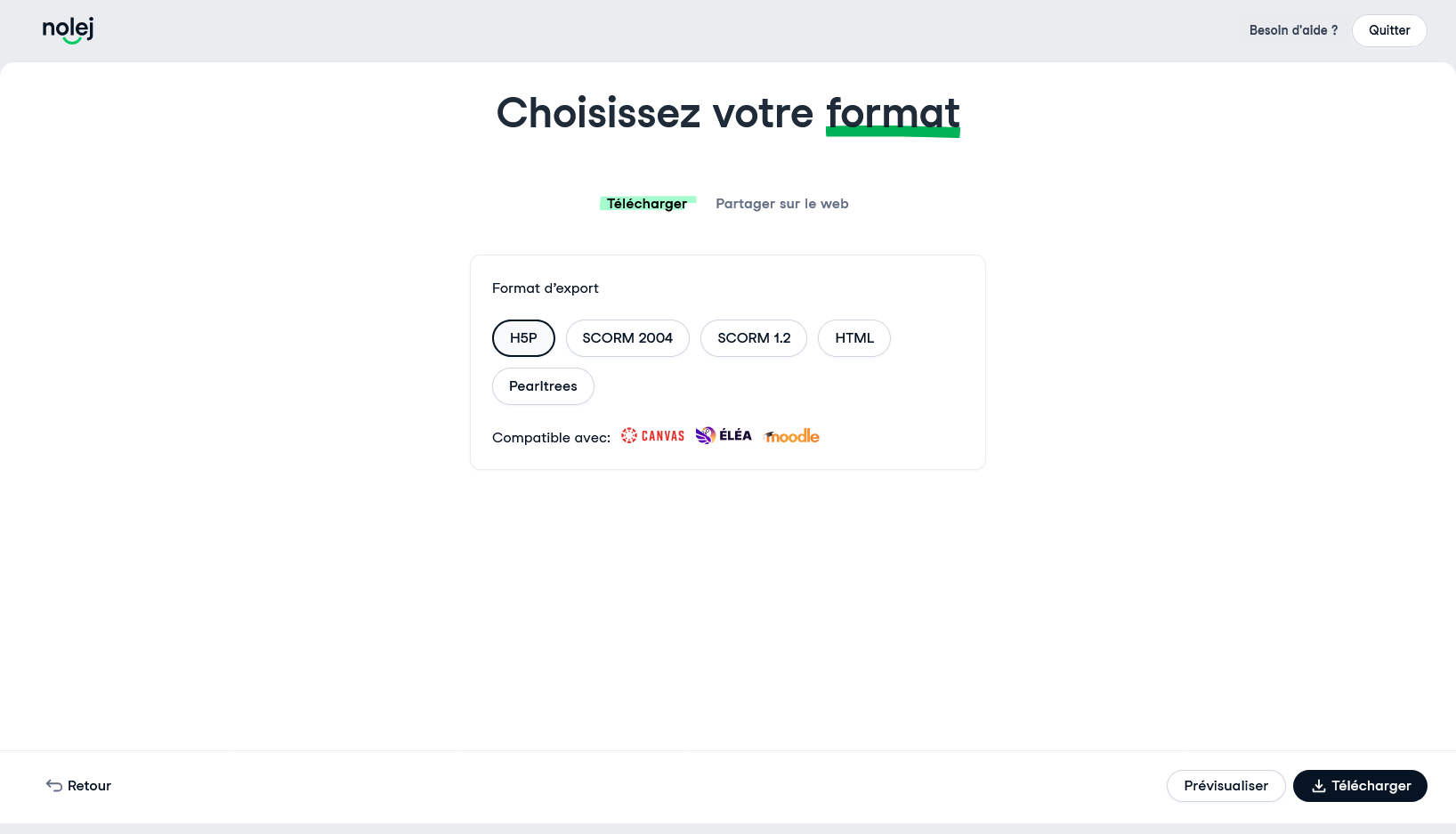Choose the Pearltrees export option
The image size is (1456, 834).
click(543, 386)
